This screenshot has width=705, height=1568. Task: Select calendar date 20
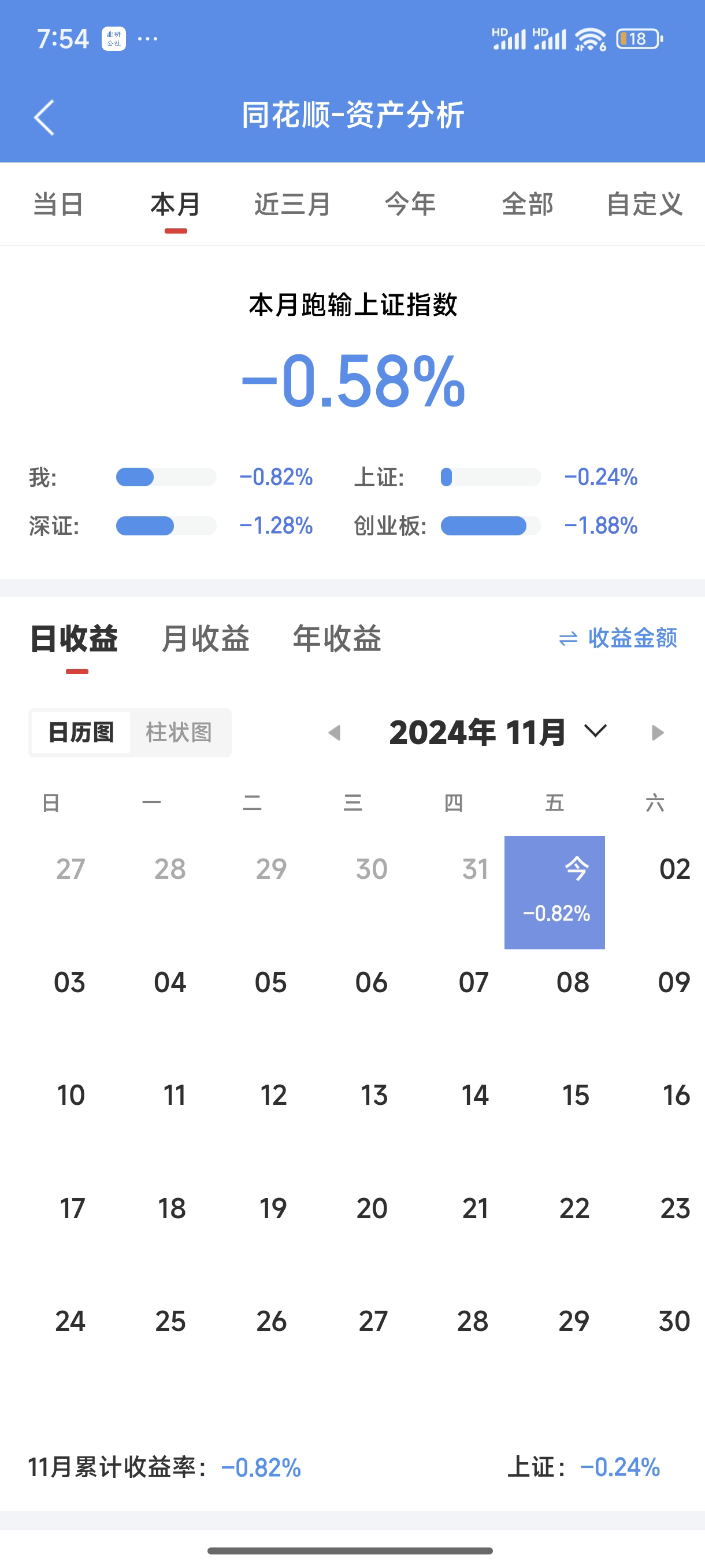[x=372, y=1209]
